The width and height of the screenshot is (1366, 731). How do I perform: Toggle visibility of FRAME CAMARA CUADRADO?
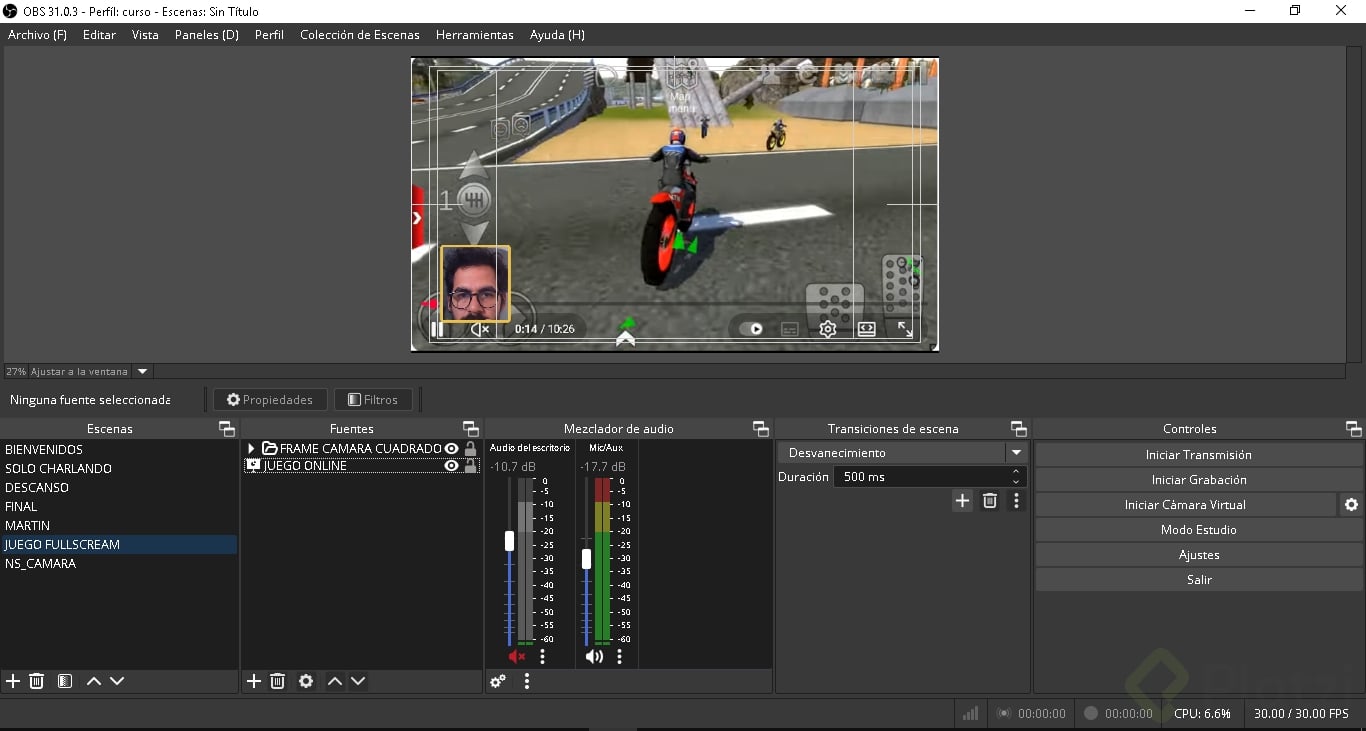click(x=452, y=449)
